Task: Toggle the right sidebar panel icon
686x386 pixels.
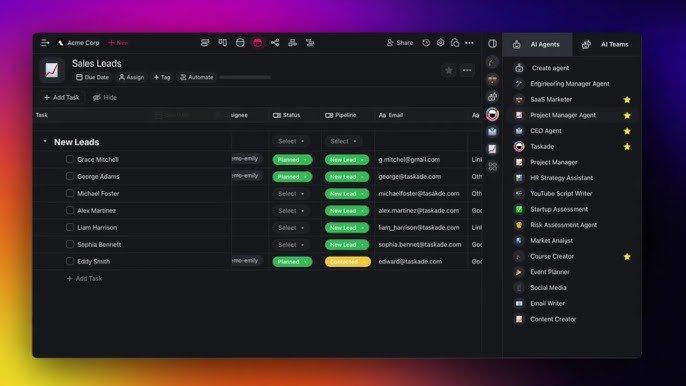Action: 492,43
